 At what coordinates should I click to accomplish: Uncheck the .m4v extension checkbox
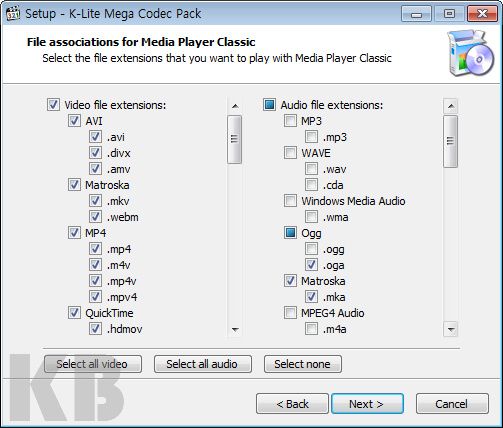pyautogui.click(x=95, y=265)
